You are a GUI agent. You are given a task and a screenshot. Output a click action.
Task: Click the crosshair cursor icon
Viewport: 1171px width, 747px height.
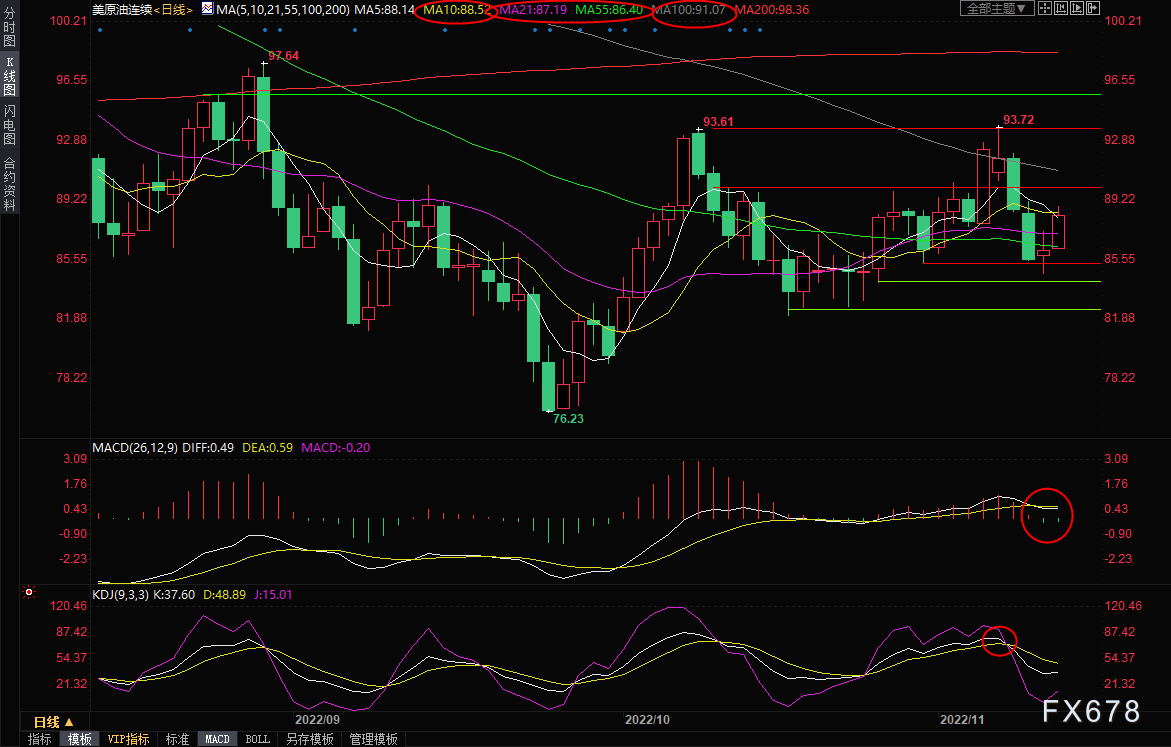click(1045, 8)
